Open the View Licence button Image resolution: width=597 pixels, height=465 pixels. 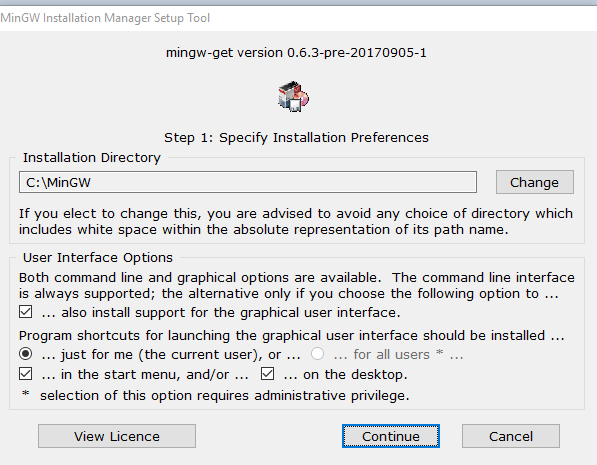(117, 436)
